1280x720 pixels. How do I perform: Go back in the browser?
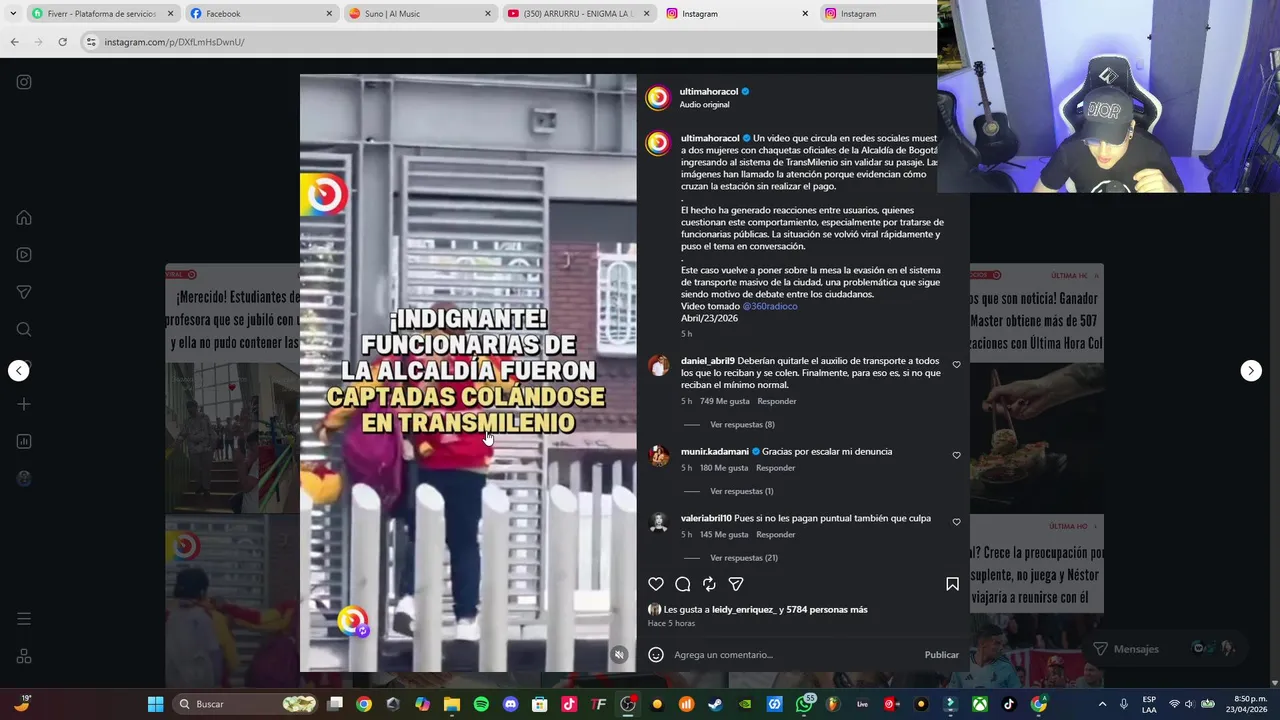point(14,42)
